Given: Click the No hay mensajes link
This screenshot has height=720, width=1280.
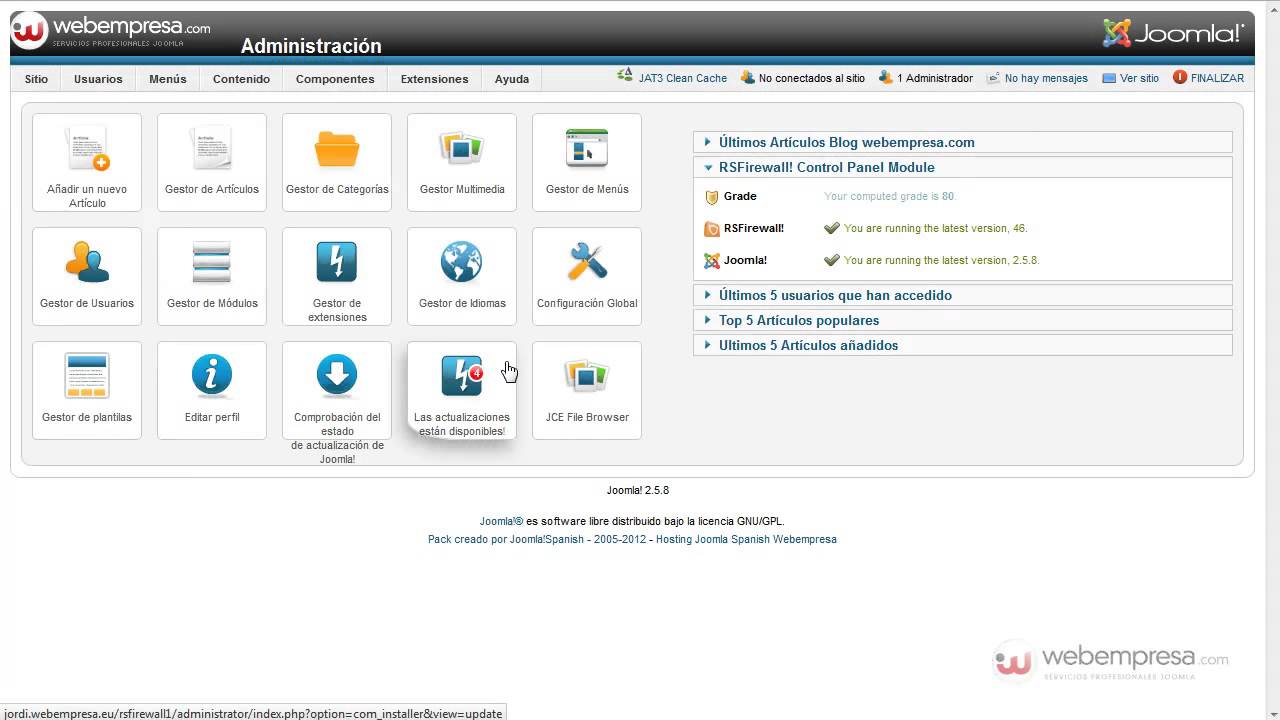Looking at the screenshot, I should point(1046,78).
